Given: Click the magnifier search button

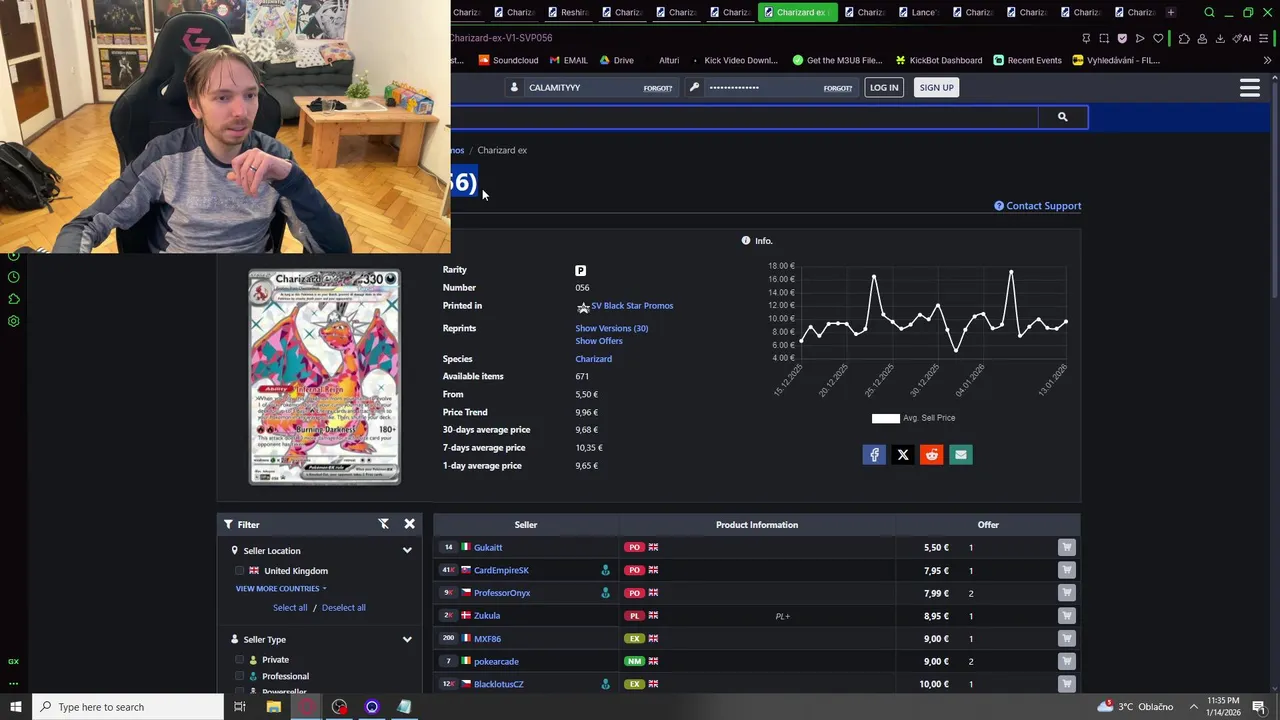Looking at the screenshot, I should tap(1062, 117).
